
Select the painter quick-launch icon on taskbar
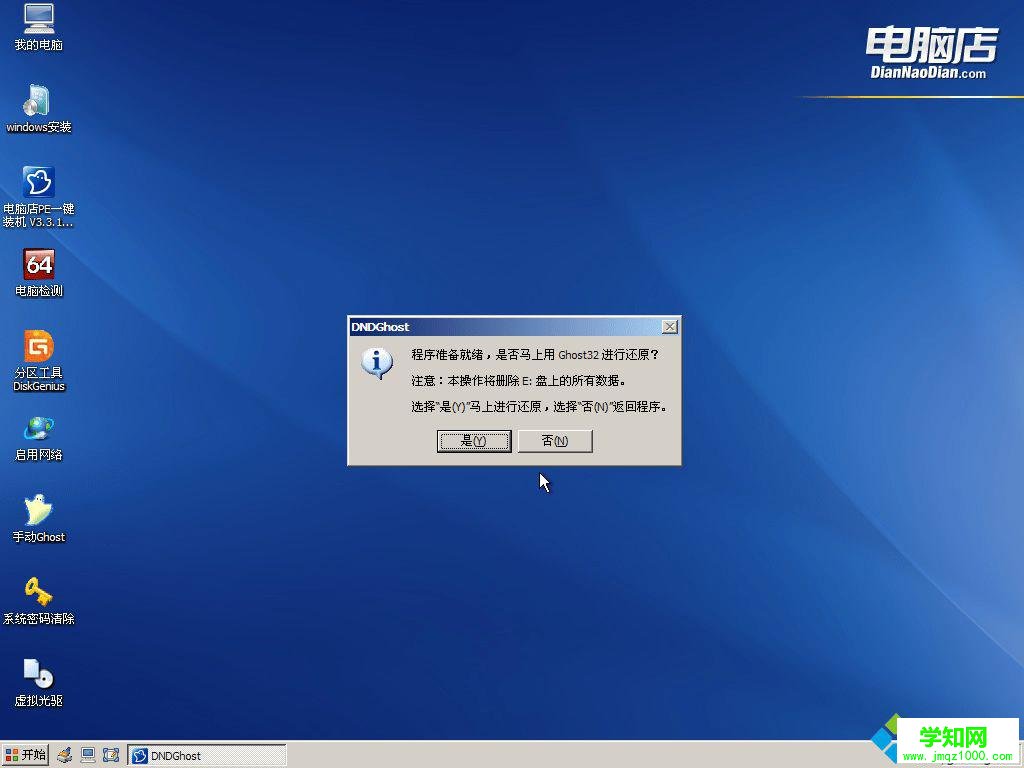pos(64,755)
